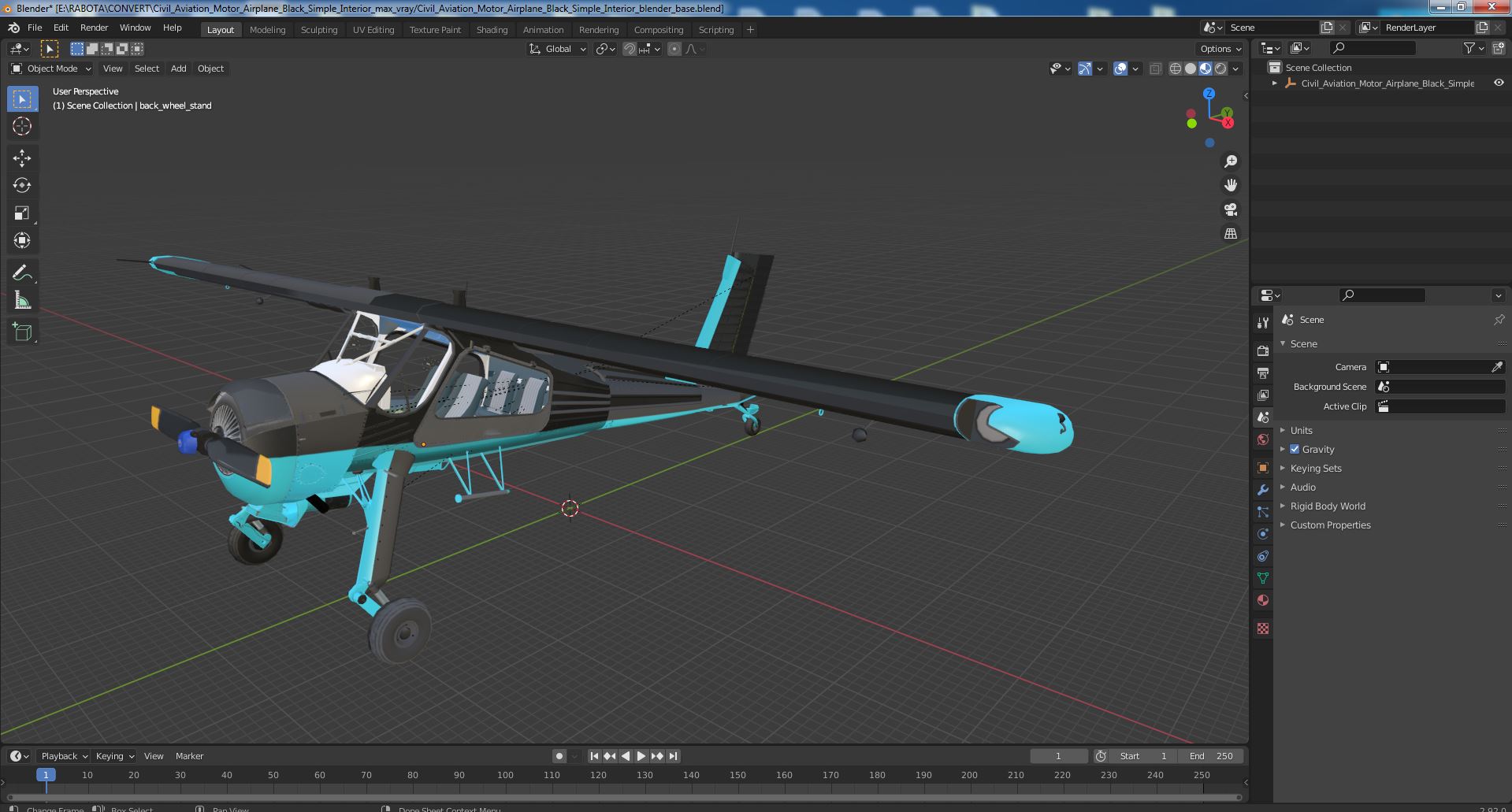The width and height of the screenshot is (1512, 812).
Task: Play animation forward
Action: [x=641, y=756]
